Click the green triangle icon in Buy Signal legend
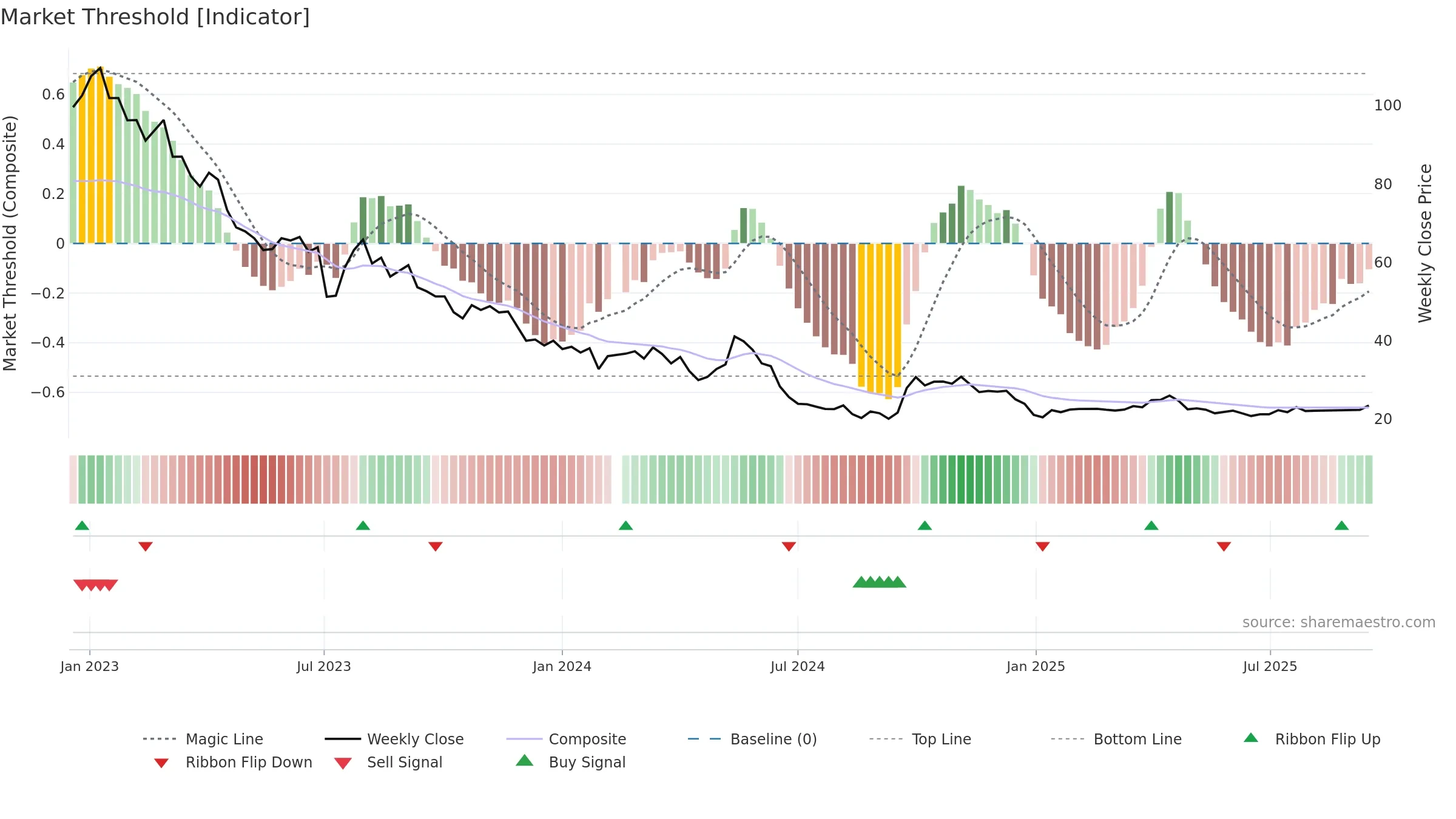The width and height of the screenshot is (1456, 819). [x=525, y=760]
